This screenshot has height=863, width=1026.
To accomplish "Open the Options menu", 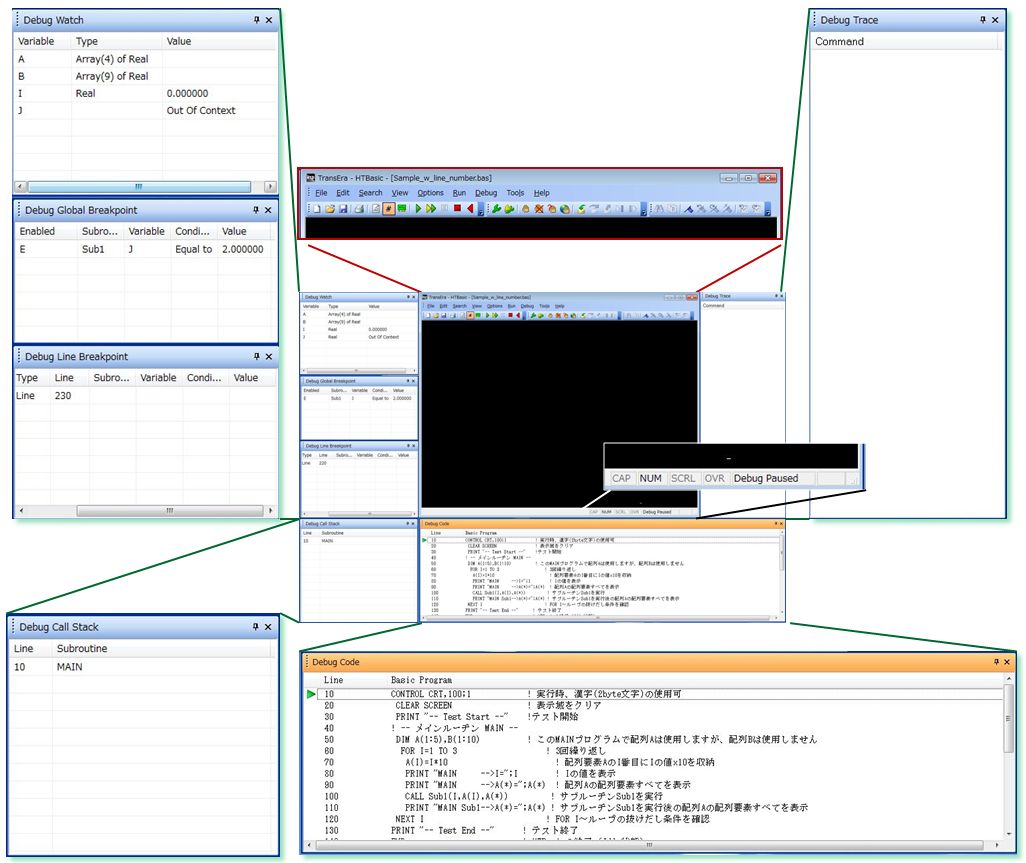I will point(431,193).
